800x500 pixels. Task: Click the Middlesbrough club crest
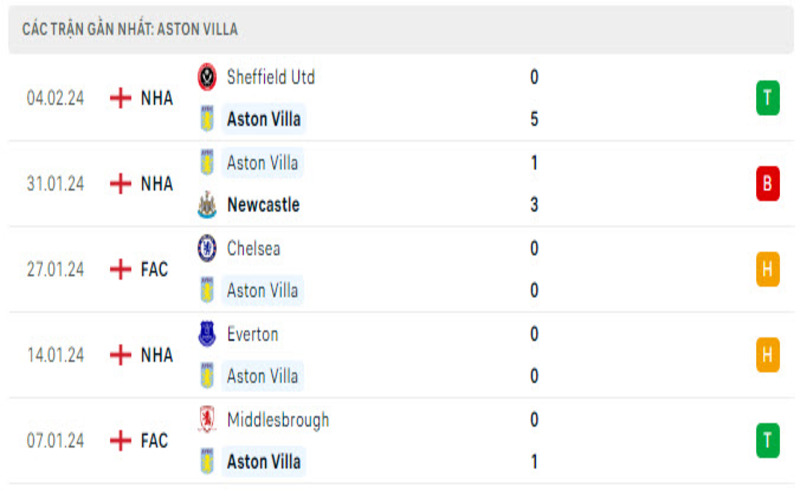pyautogui.click(x=207, y=419)
